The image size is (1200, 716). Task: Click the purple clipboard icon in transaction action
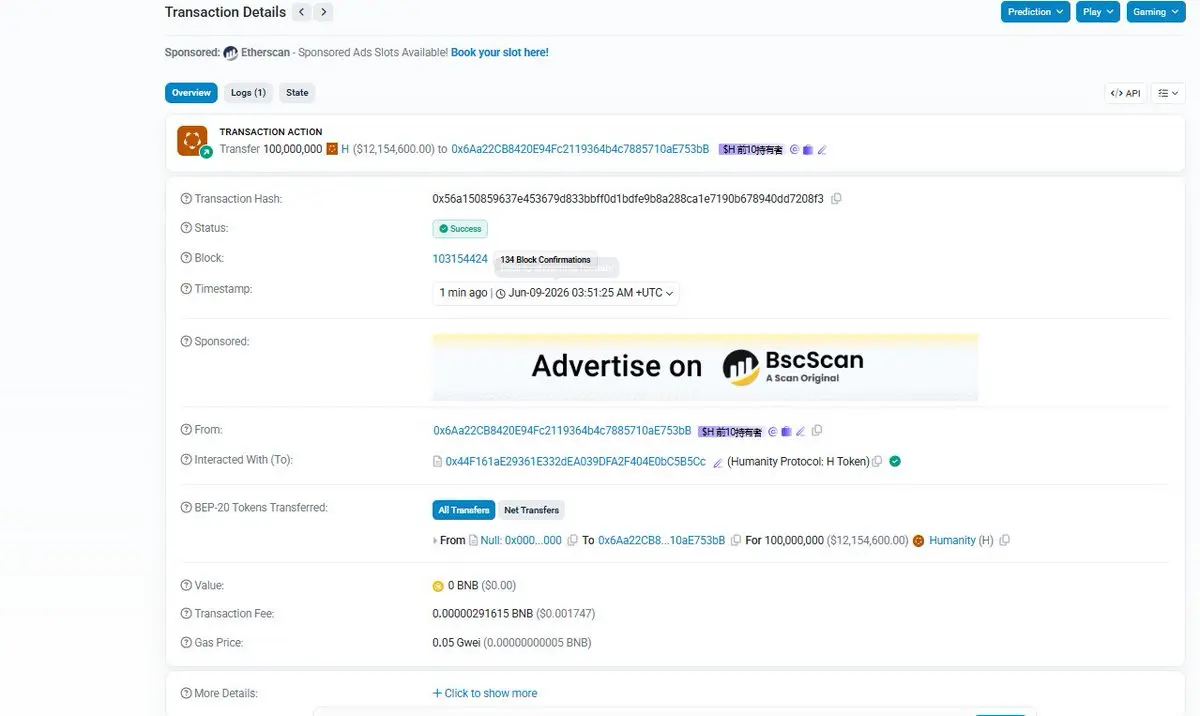tap(808, 150)
